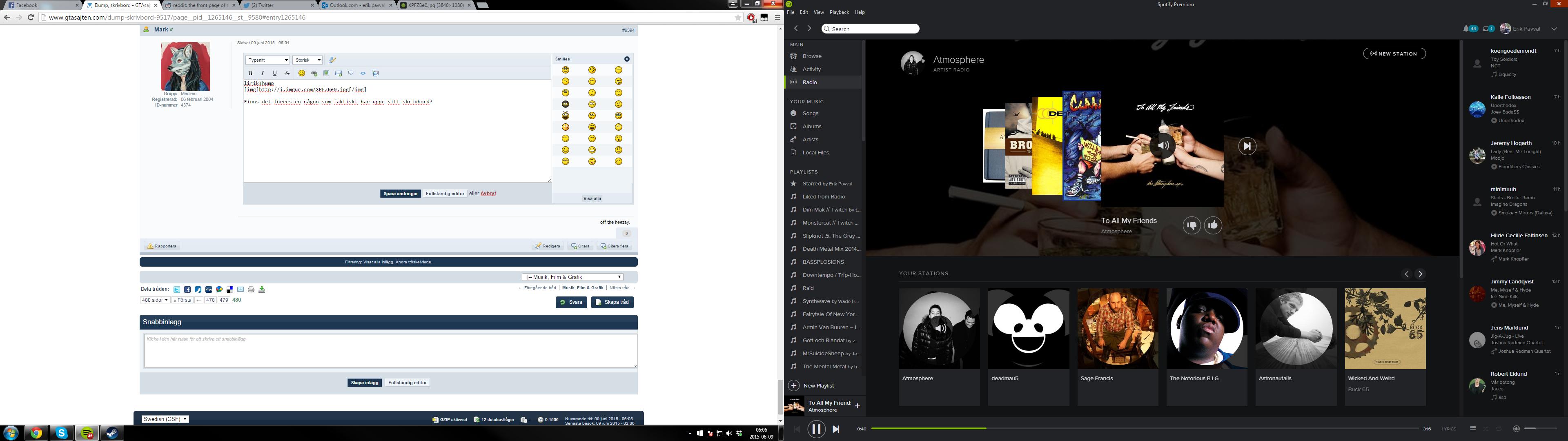Mute Spotify using the volume speaker icon
The image size is (1568, 441).
click(x=1516, y=429)
